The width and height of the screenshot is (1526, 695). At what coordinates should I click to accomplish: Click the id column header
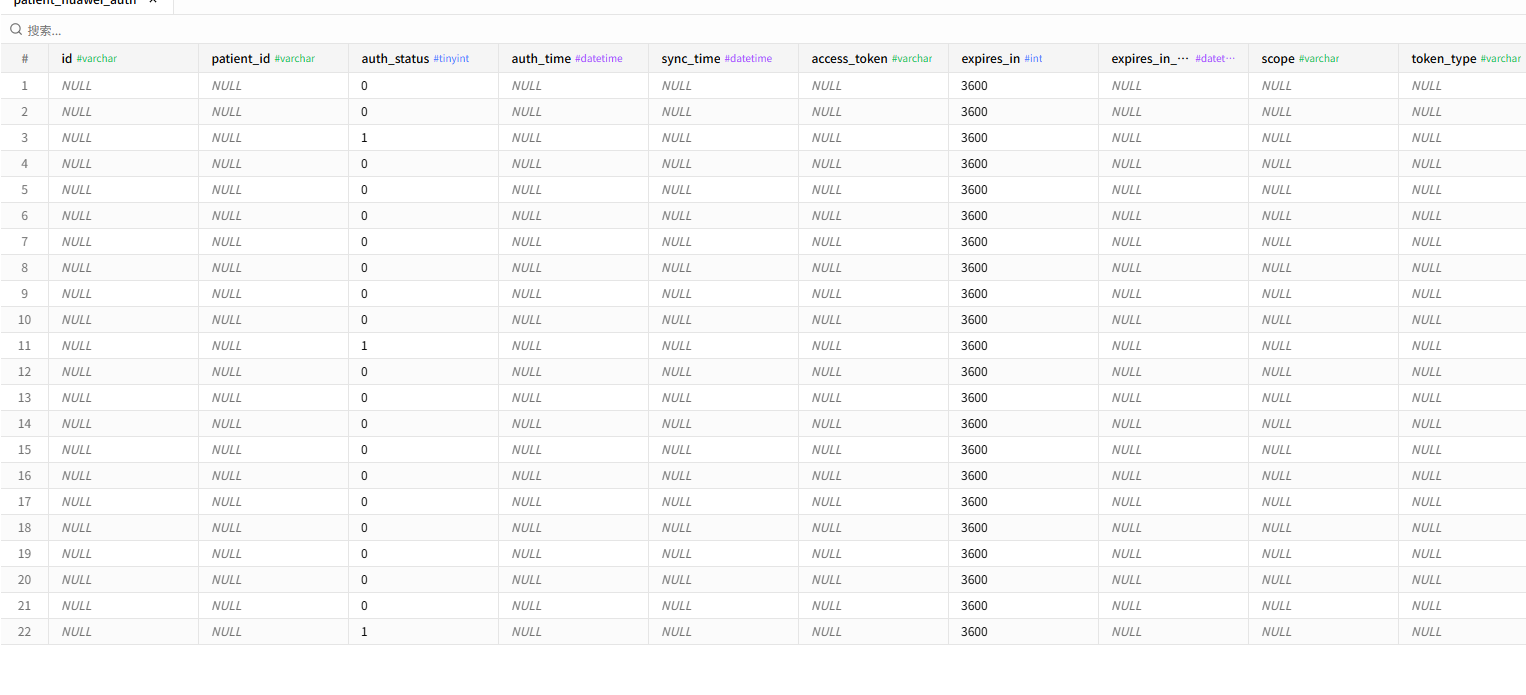pyautogui.click(x=124, y=59)
